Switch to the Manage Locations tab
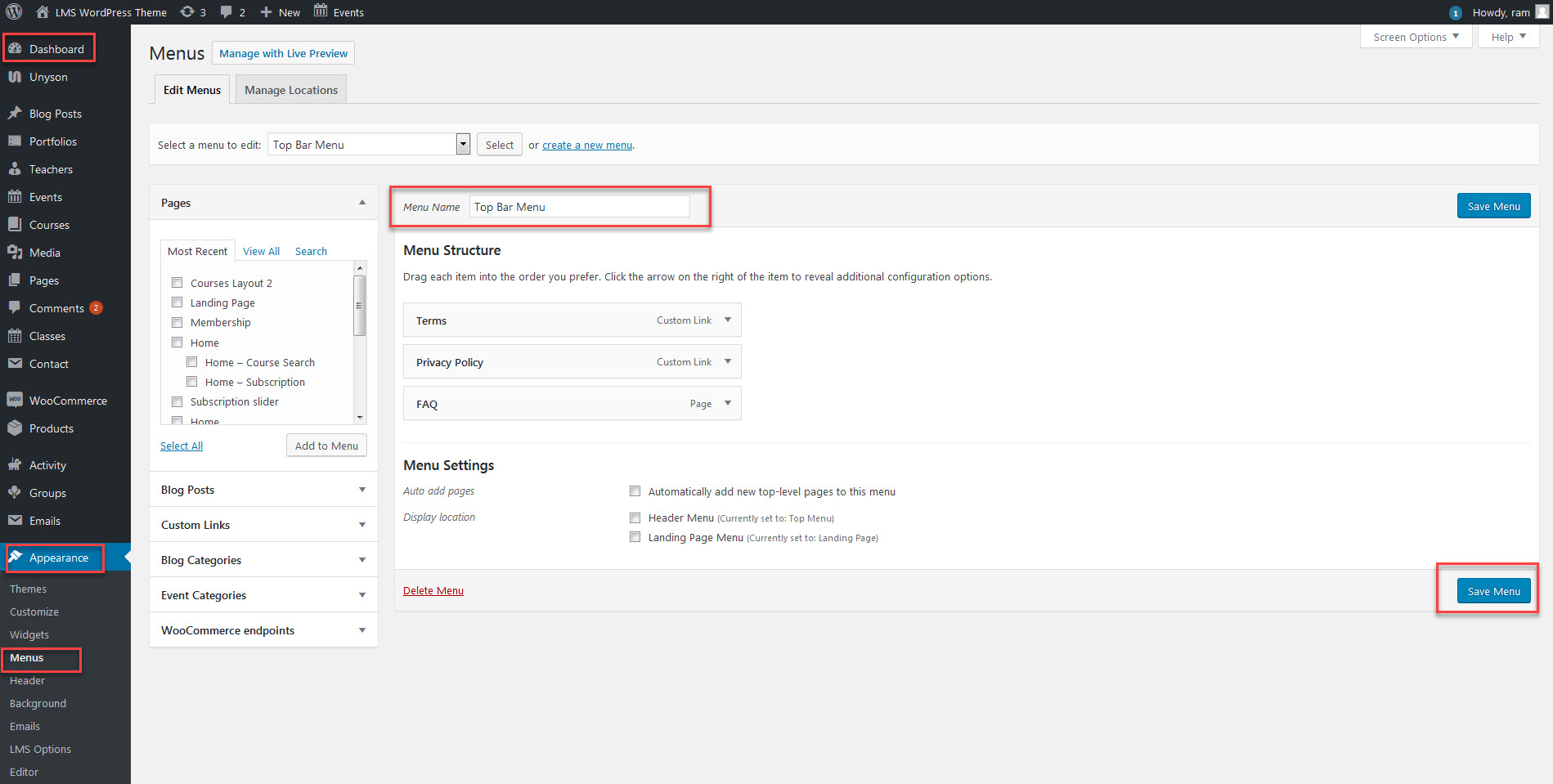 290,89
